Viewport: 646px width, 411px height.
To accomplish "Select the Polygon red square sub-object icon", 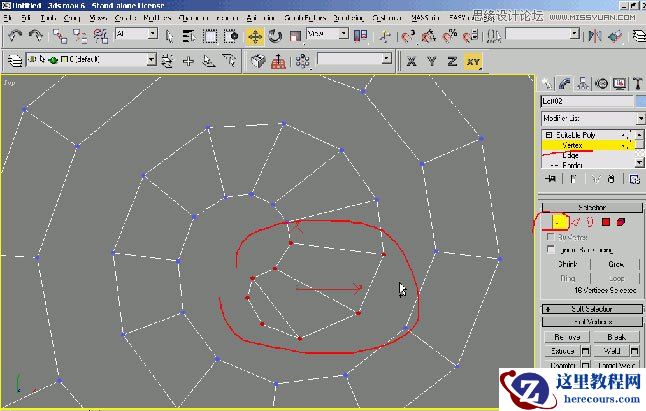I will 606,222.
